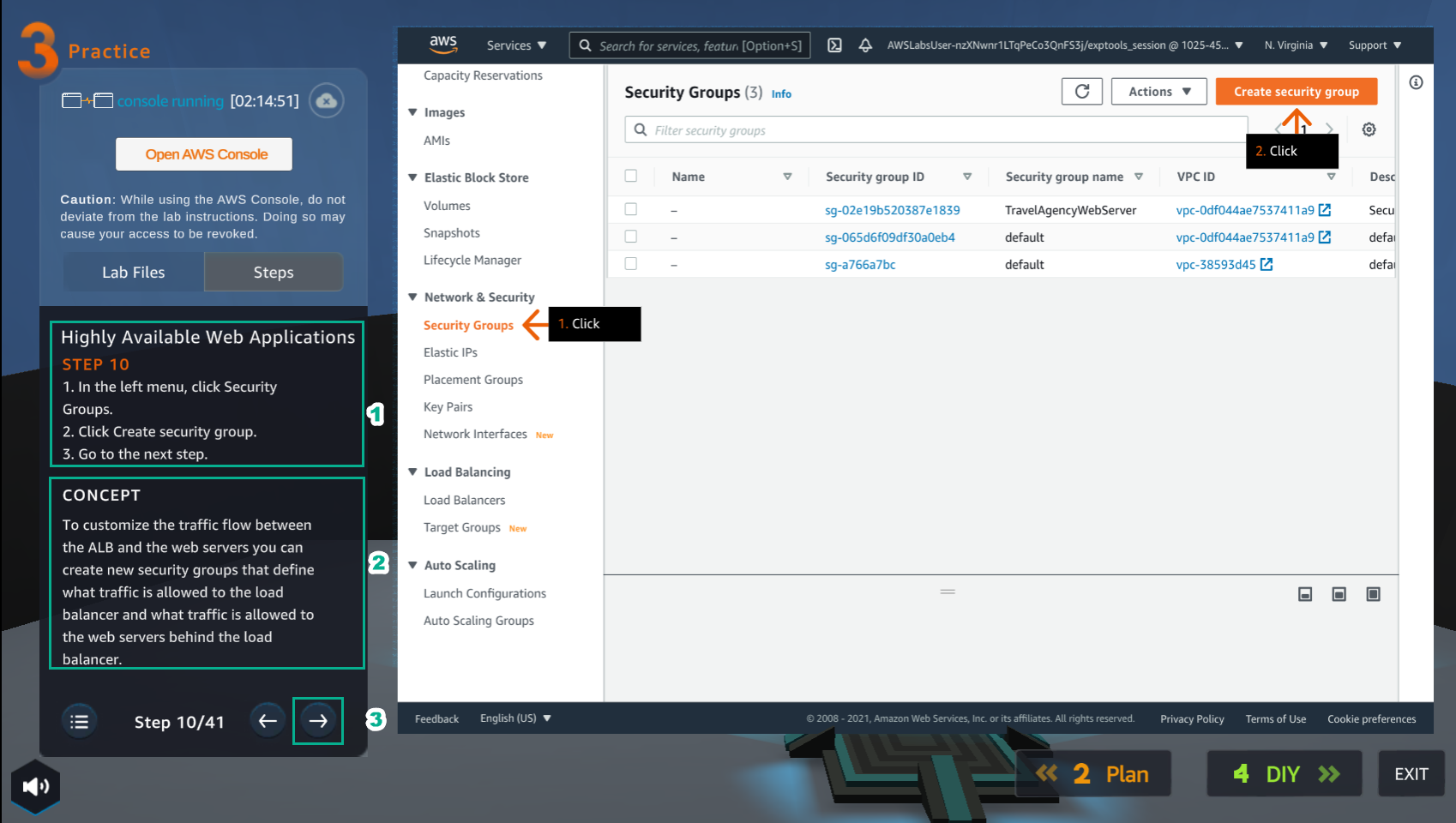Select Security Groups in left menu
The height and width of the screenshot is (823, 1456).
pyautogui.click(x=468, y=325)
